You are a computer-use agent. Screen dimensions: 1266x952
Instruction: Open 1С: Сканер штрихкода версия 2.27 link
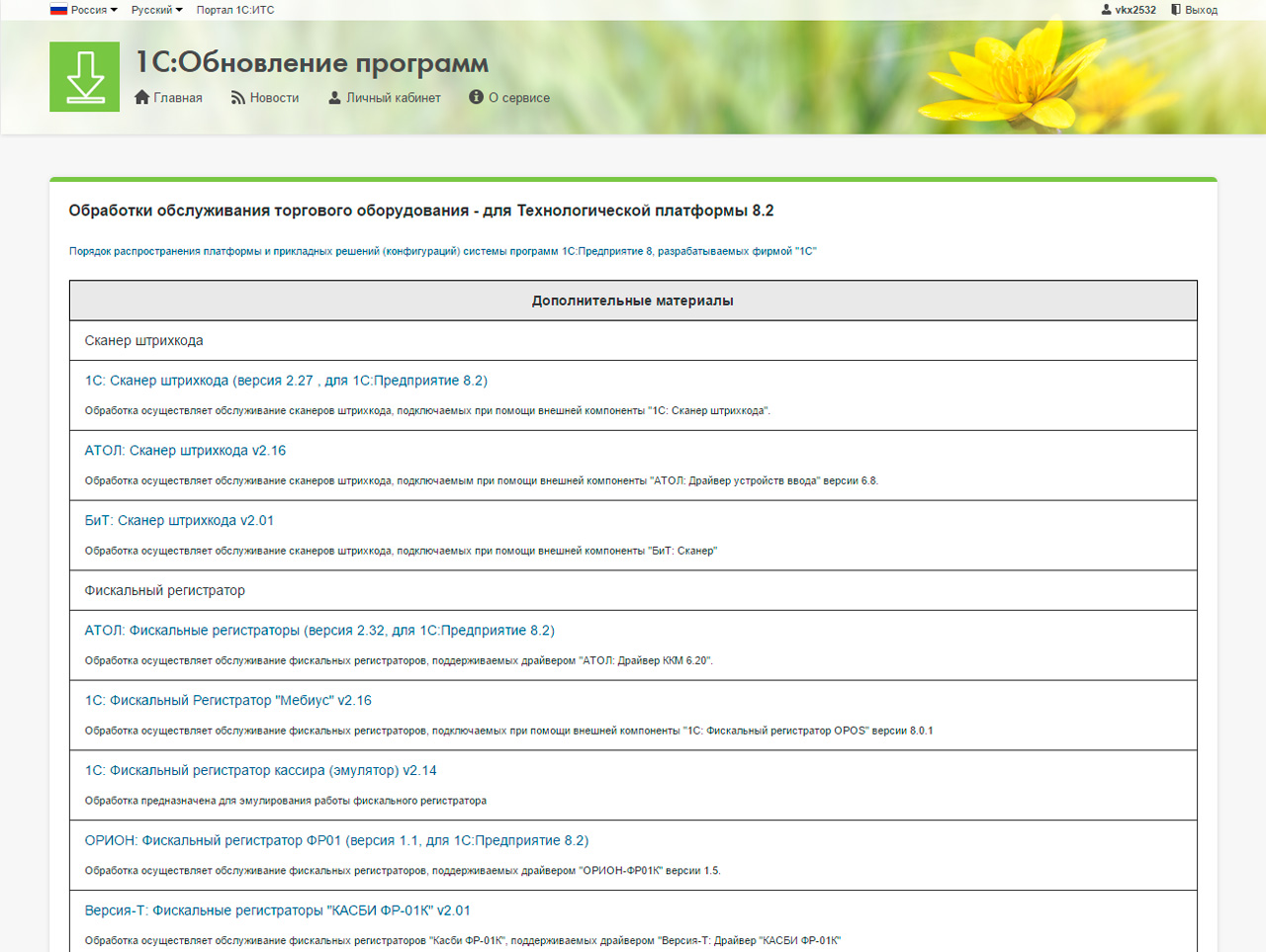(286, 381)
